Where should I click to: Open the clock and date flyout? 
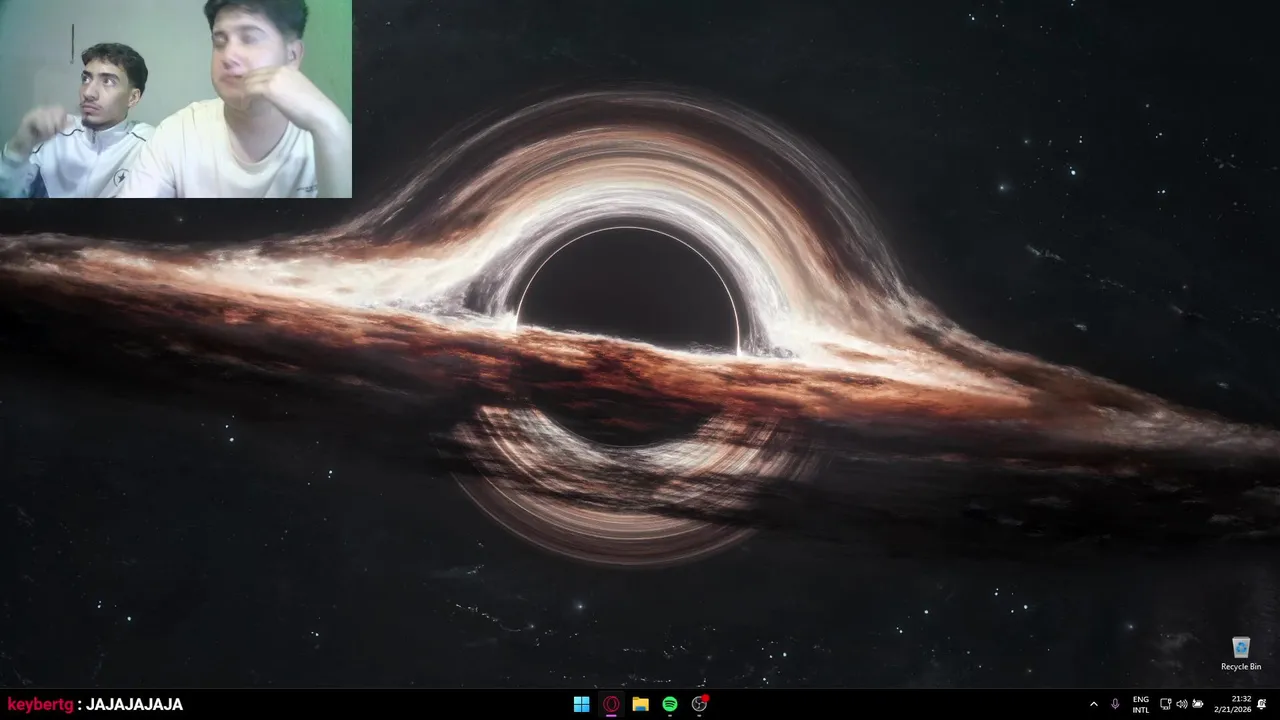(1233, 704)
